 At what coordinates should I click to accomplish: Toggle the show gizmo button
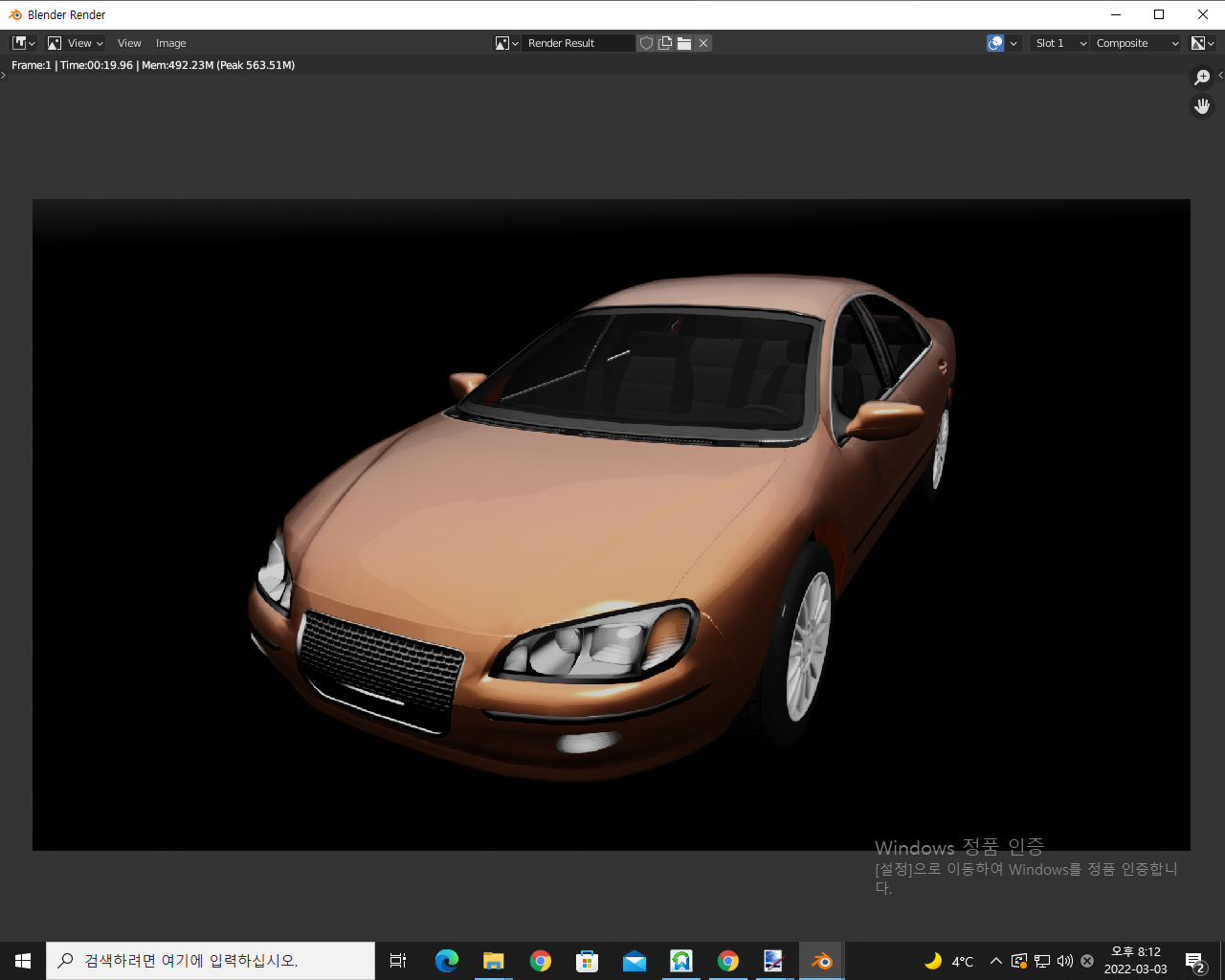click(x=995, y=43)
